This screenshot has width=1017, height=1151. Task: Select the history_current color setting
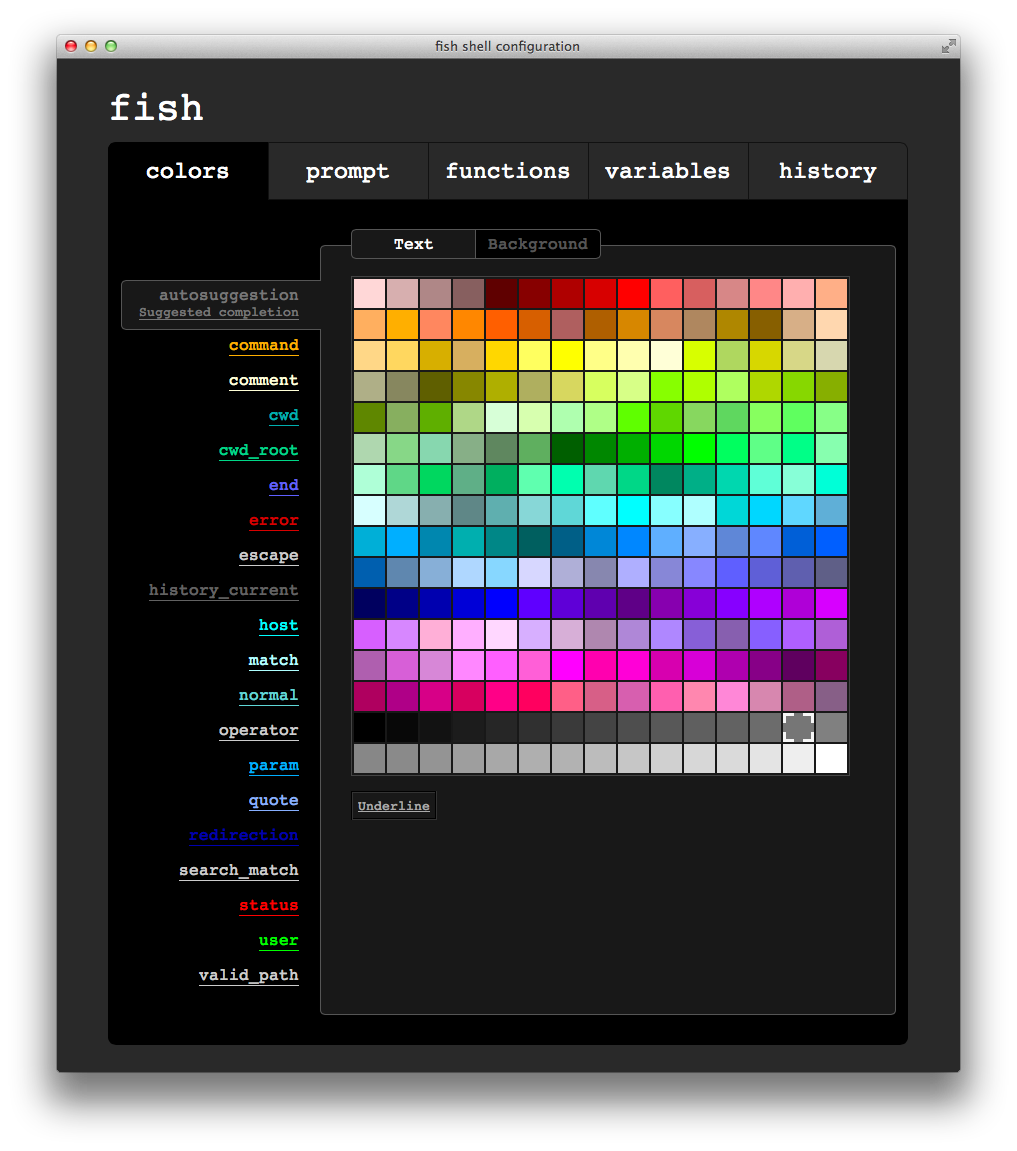223,590
